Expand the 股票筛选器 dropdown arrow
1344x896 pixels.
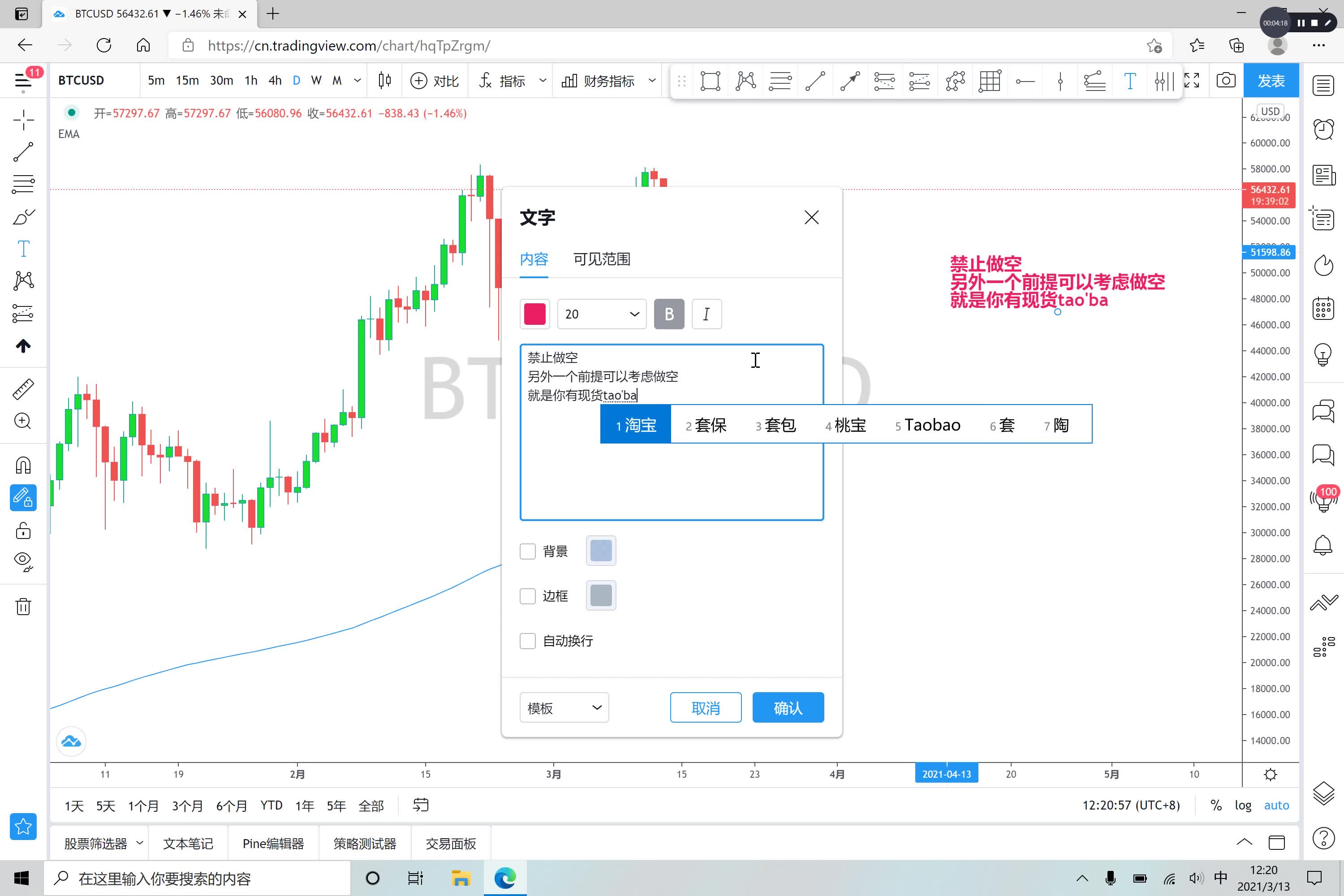pyautogui.click(x=139, y=843)
